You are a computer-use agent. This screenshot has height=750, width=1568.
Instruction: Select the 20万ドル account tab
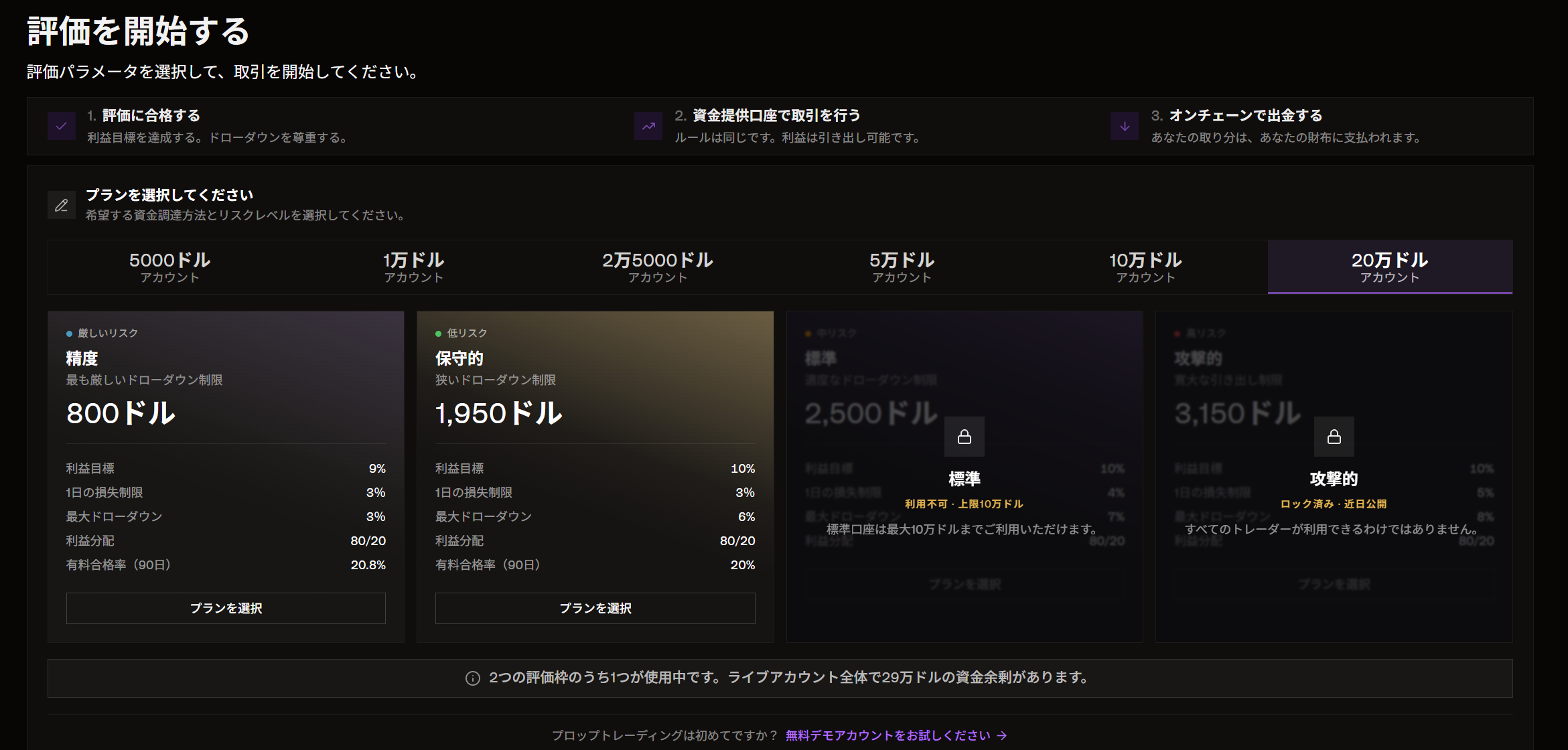click(x=1390, y=267)
